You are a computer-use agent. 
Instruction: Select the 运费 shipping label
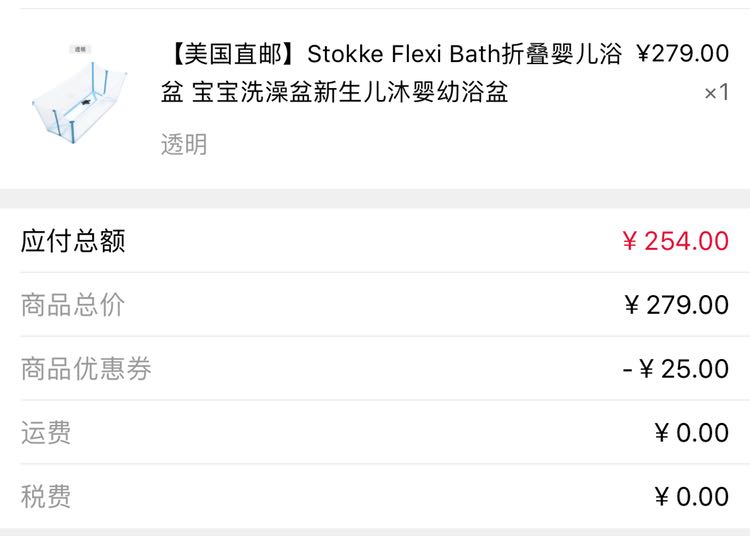46,433
